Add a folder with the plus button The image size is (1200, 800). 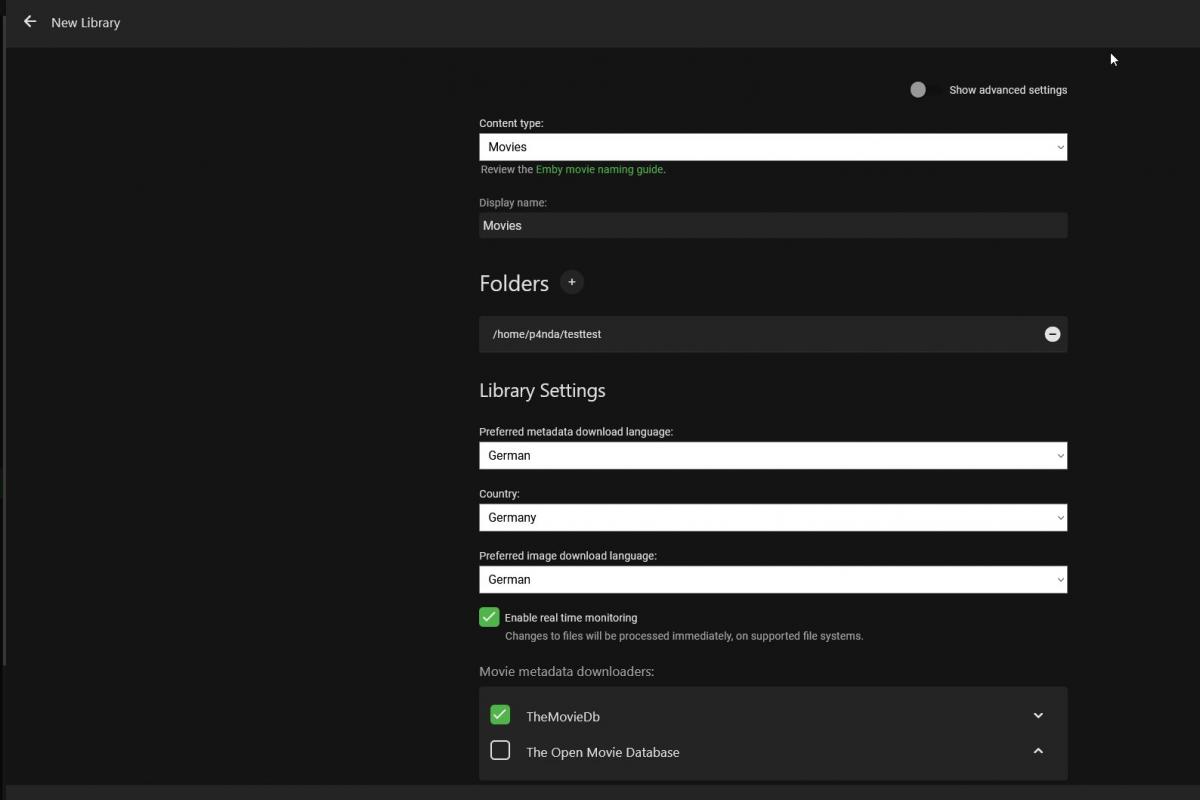click(571, 282)
